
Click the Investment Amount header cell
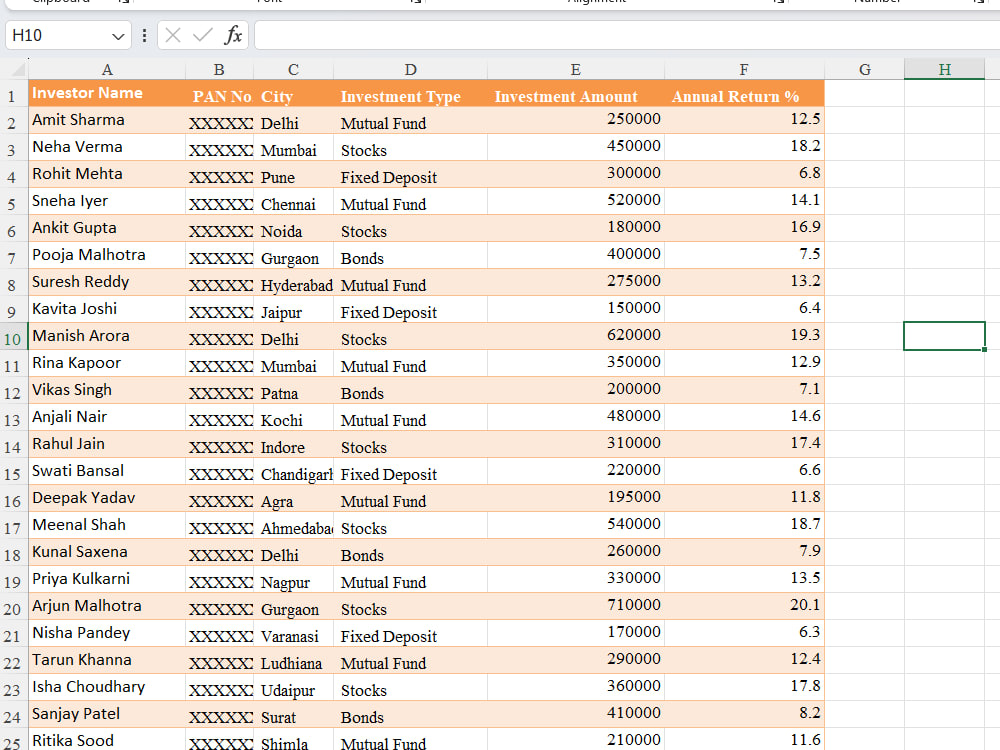[x=576, y=93]
